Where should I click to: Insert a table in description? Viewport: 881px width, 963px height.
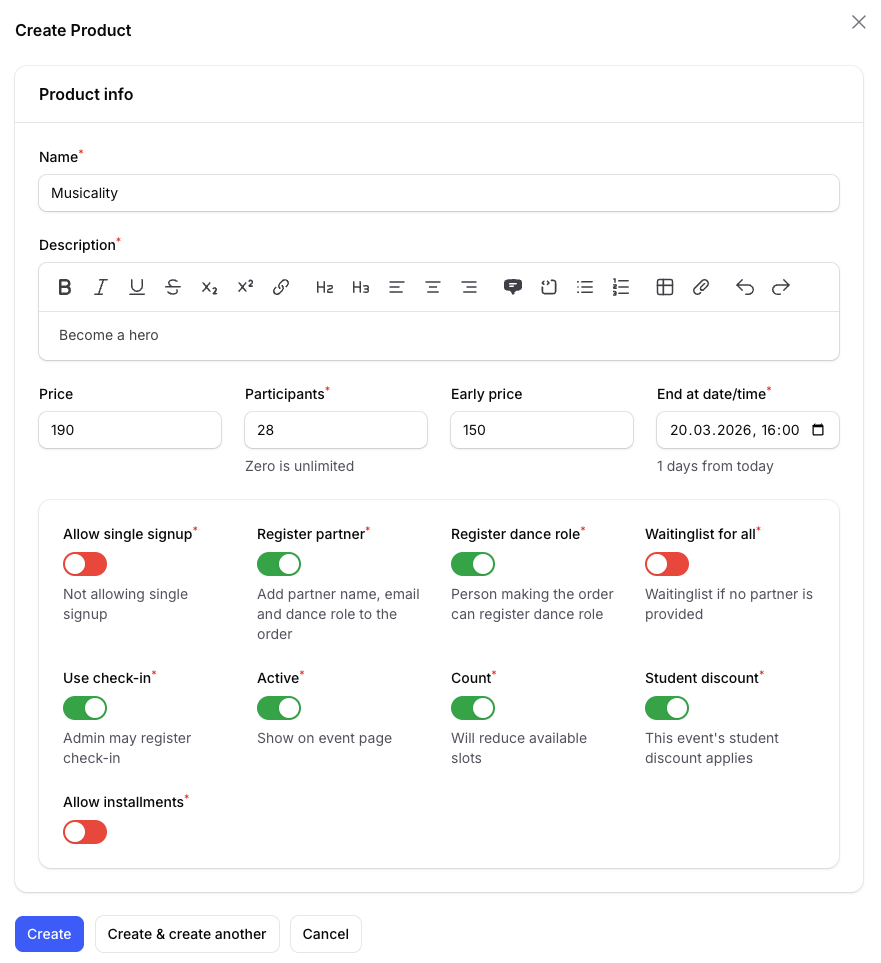pos(665,287)
